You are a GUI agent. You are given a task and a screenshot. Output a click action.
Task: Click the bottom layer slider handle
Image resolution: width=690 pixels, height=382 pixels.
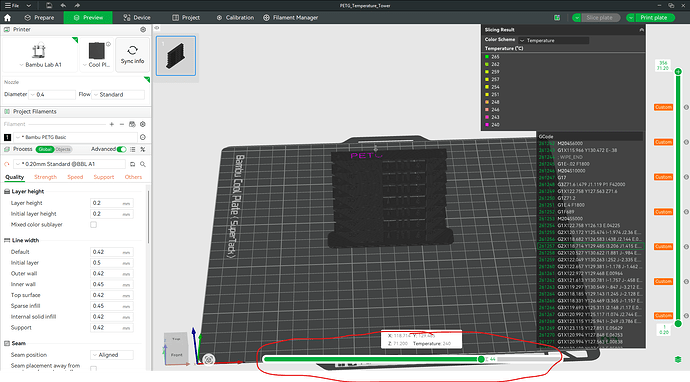click(678, 323)
